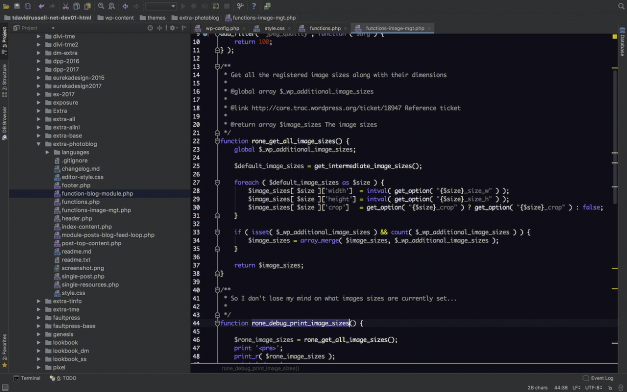
Task: Click the wp-content breadcrumb
Action: coord(116,18)
